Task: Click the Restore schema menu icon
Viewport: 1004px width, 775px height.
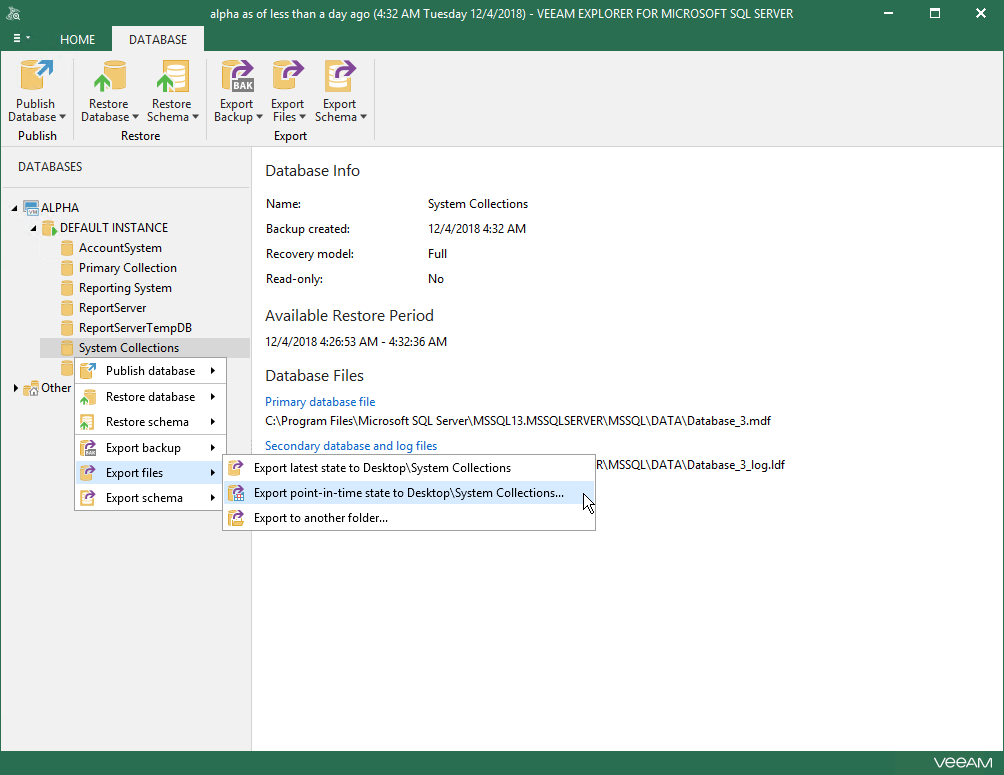Action: [x=88, y=422]
